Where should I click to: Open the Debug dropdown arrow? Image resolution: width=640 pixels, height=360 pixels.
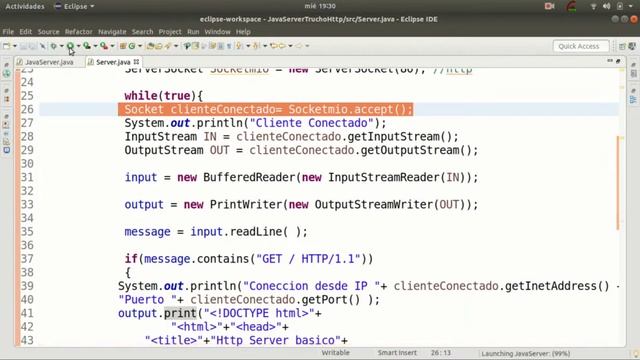tap(62, 46)
